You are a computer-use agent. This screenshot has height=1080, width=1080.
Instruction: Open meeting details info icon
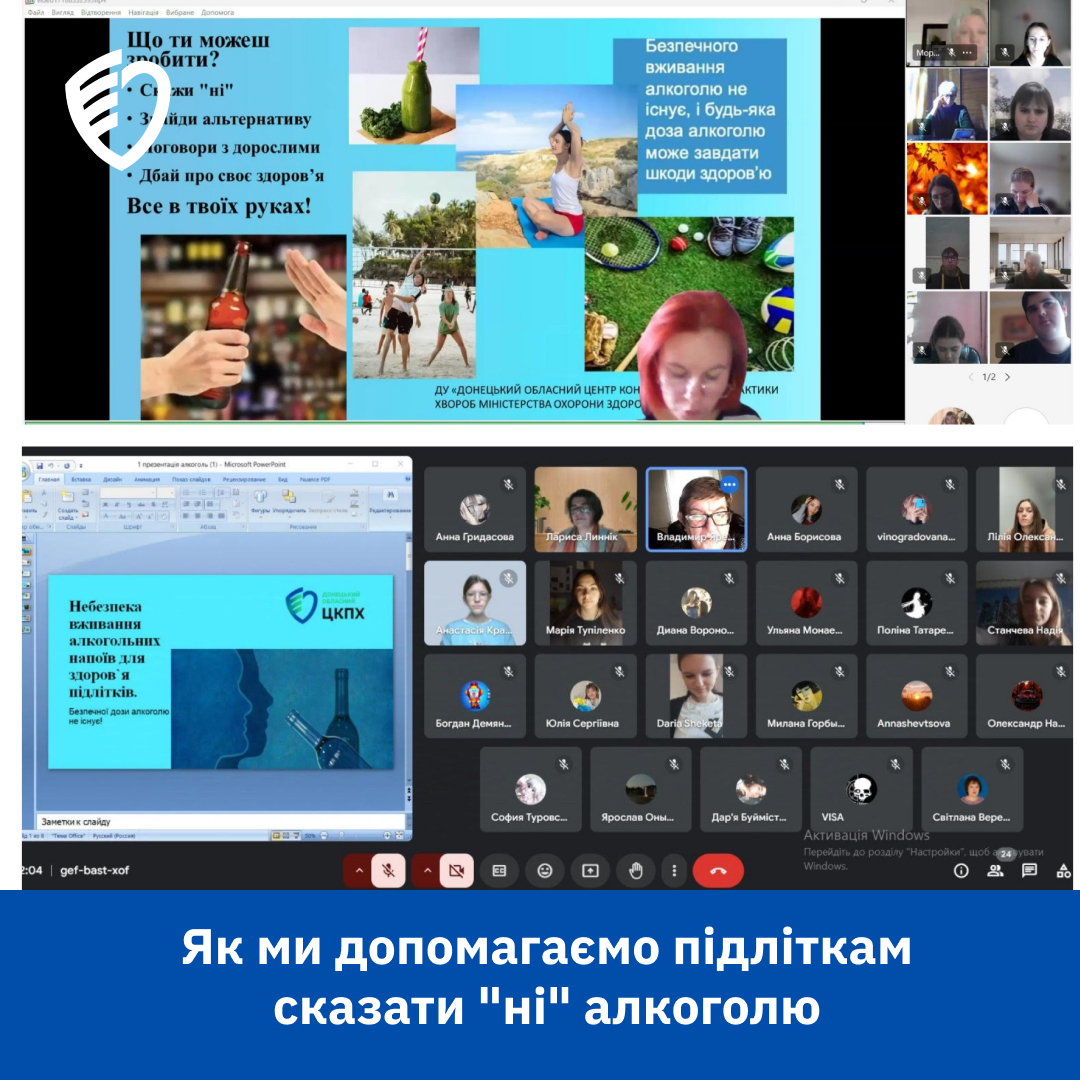point(961,870)
